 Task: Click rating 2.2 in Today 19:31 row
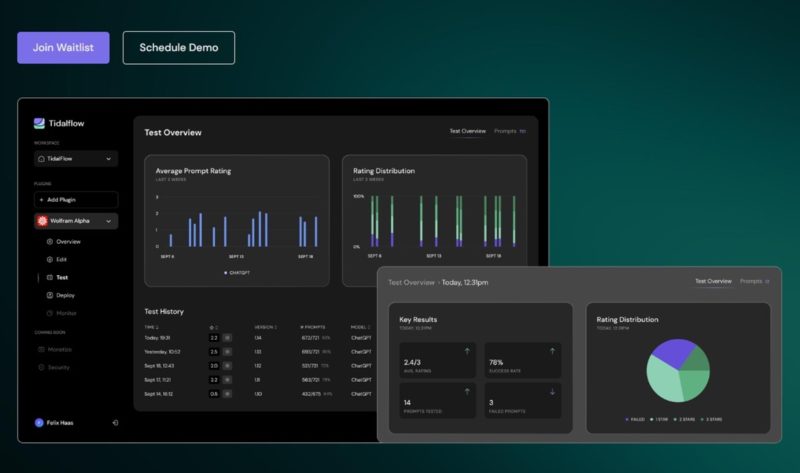(x=214, y=338)
